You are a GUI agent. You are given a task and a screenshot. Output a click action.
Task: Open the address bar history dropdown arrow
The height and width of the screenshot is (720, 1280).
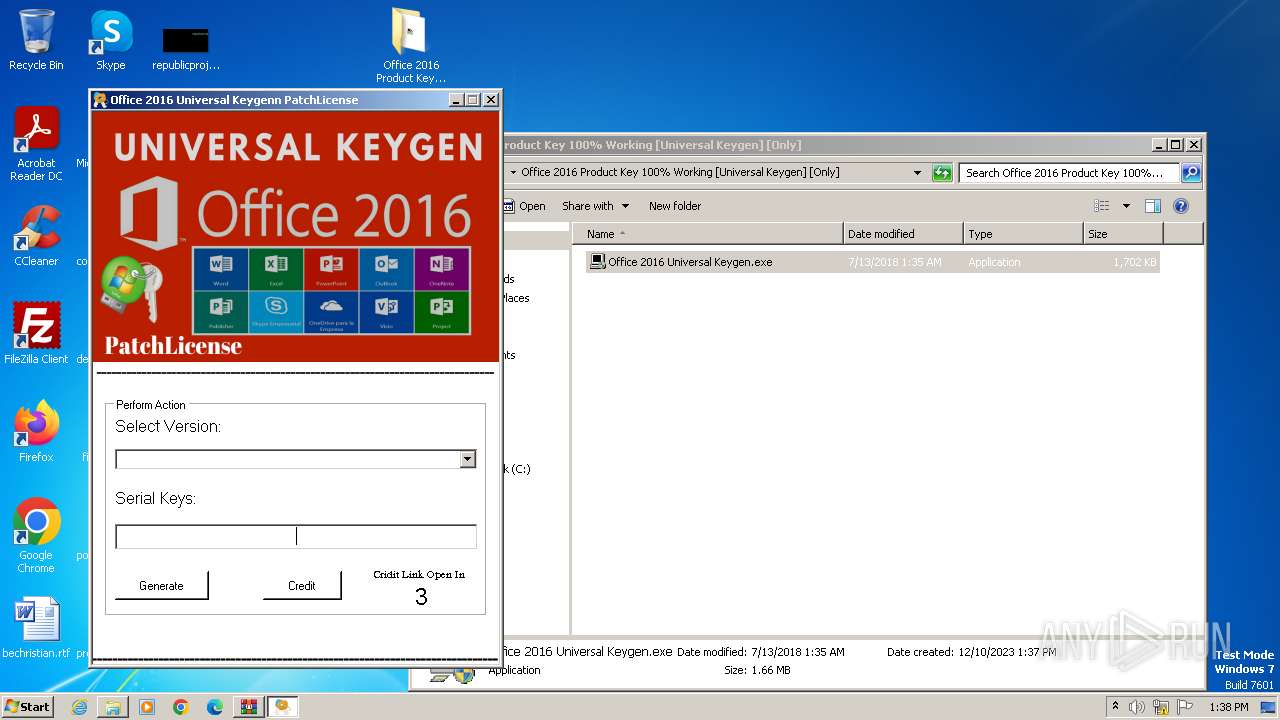point(917,173)
